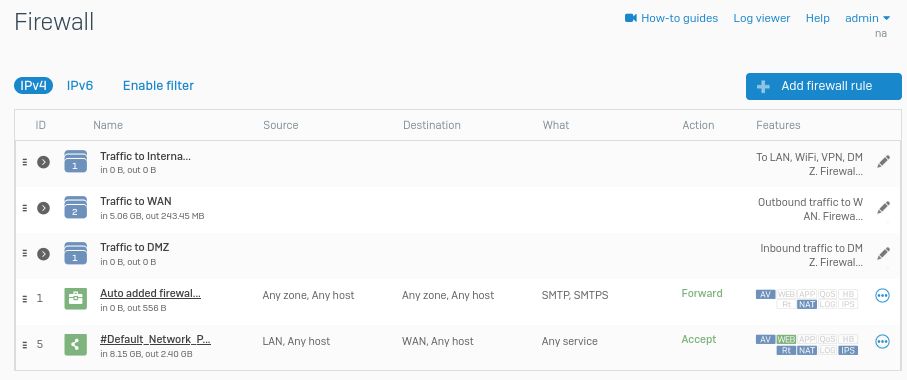Click the ID column header
Screen dimensions: 907x380
[x=40, y=125]
